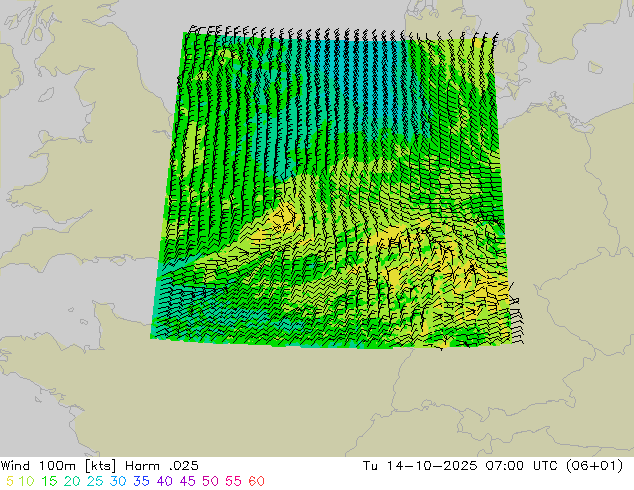This screenshot has height=490, width=634.
Task: Click the blue '30' knots legend value
Action: 118,481
